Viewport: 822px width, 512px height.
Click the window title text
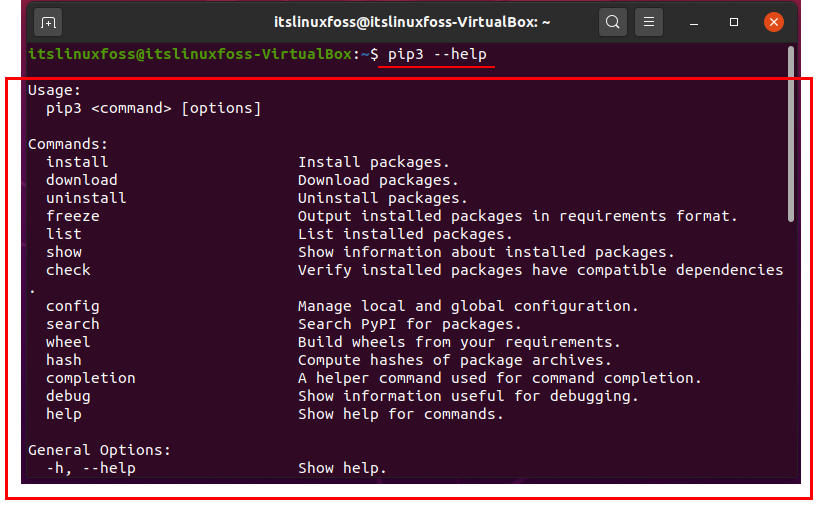pos(412,22)
